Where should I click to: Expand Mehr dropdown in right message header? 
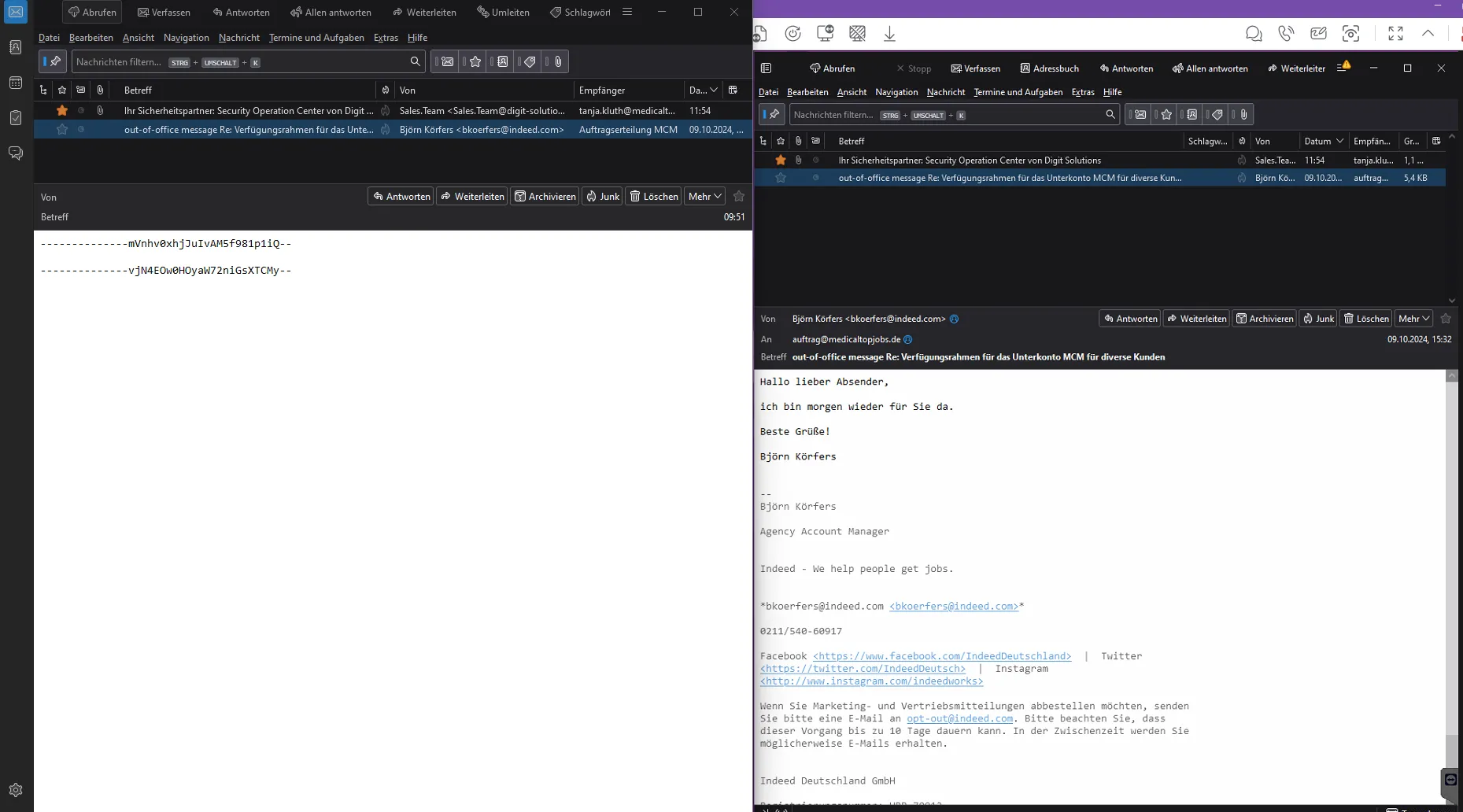pyautogui.click(x=1413, y=318)
